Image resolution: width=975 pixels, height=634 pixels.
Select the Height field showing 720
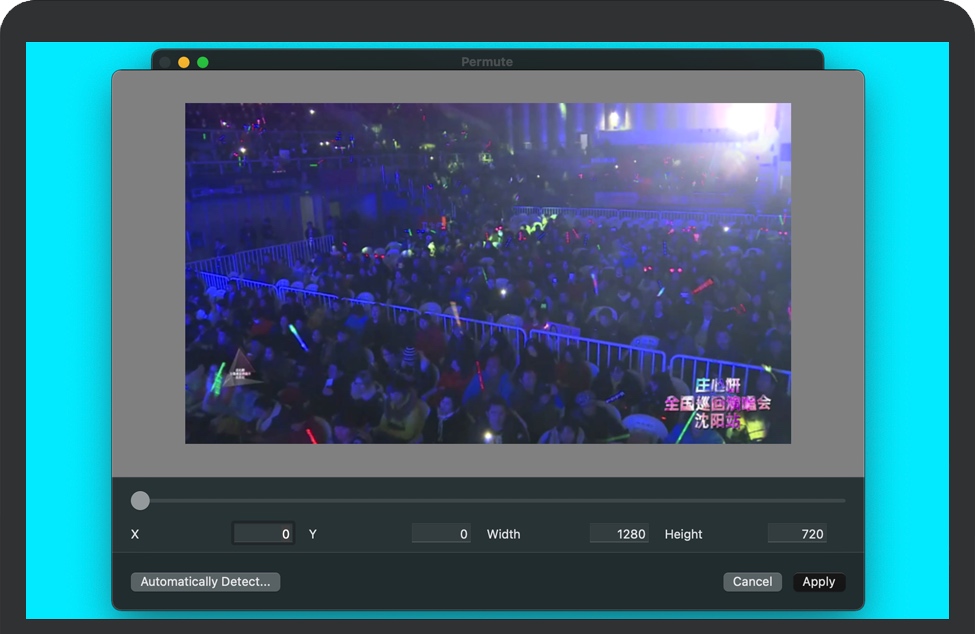(797, 534)
